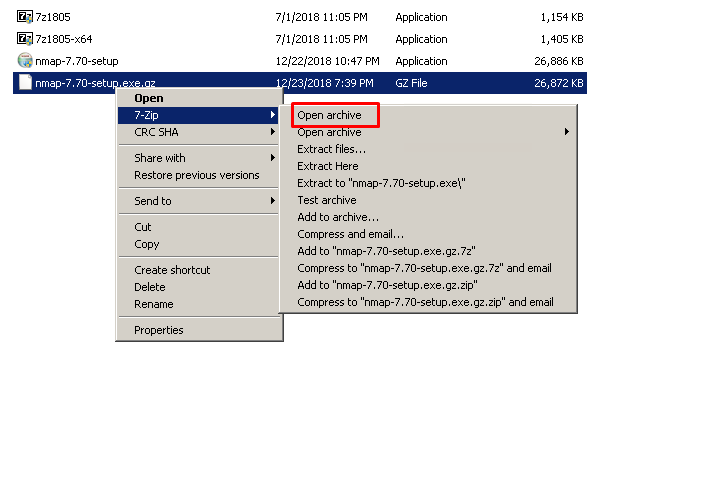The width and height of the screenshot is (722, 494).
Task: Click Open archive entry with submenu arrow
Action: (428, 132)
